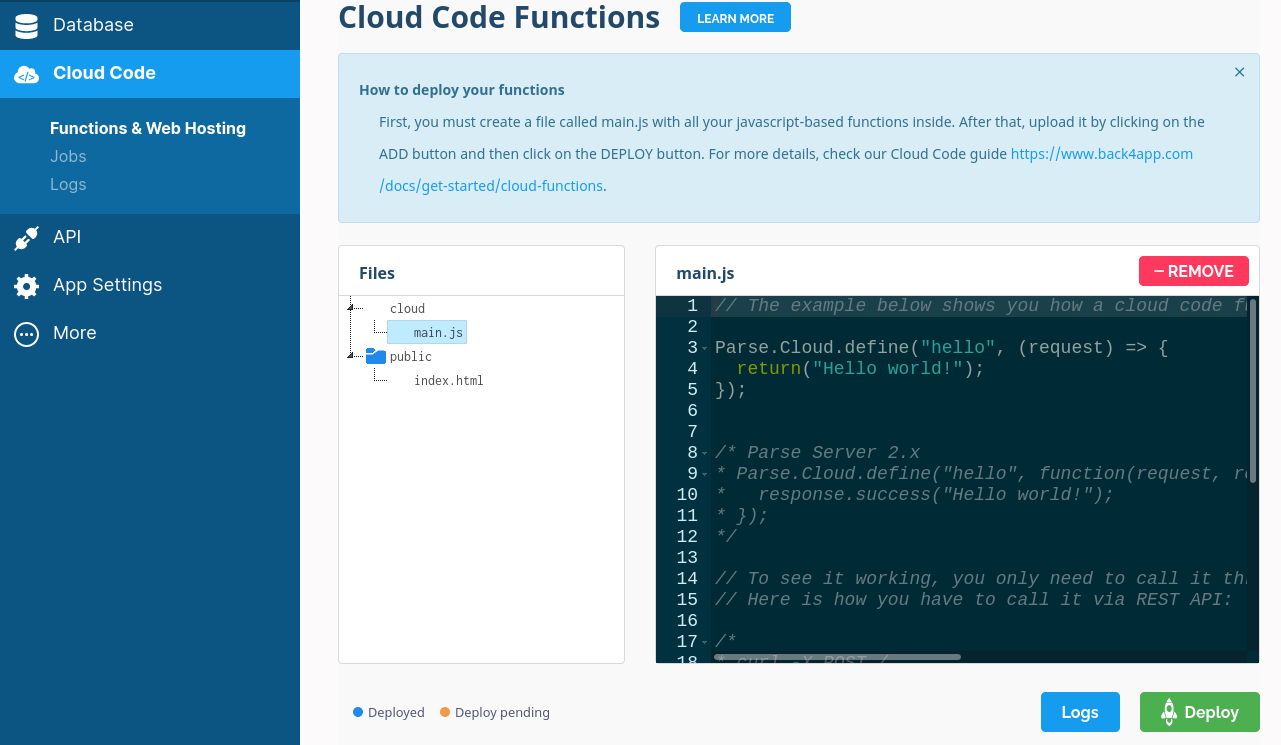This screenshot has height=745, width=1281.
Task: Collapse the cloud folder in the Files tree
Action: pos(351,306)
